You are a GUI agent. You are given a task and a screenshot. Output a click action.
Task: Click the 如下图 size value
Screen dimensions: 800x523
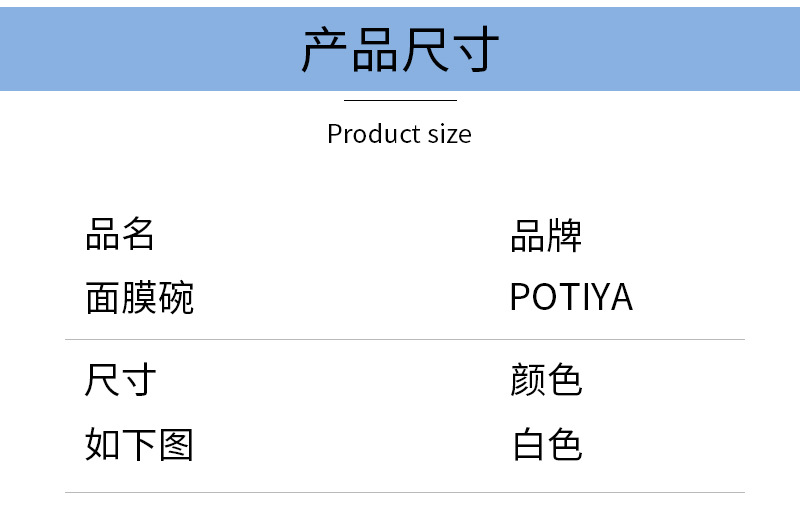click(139, 445)
